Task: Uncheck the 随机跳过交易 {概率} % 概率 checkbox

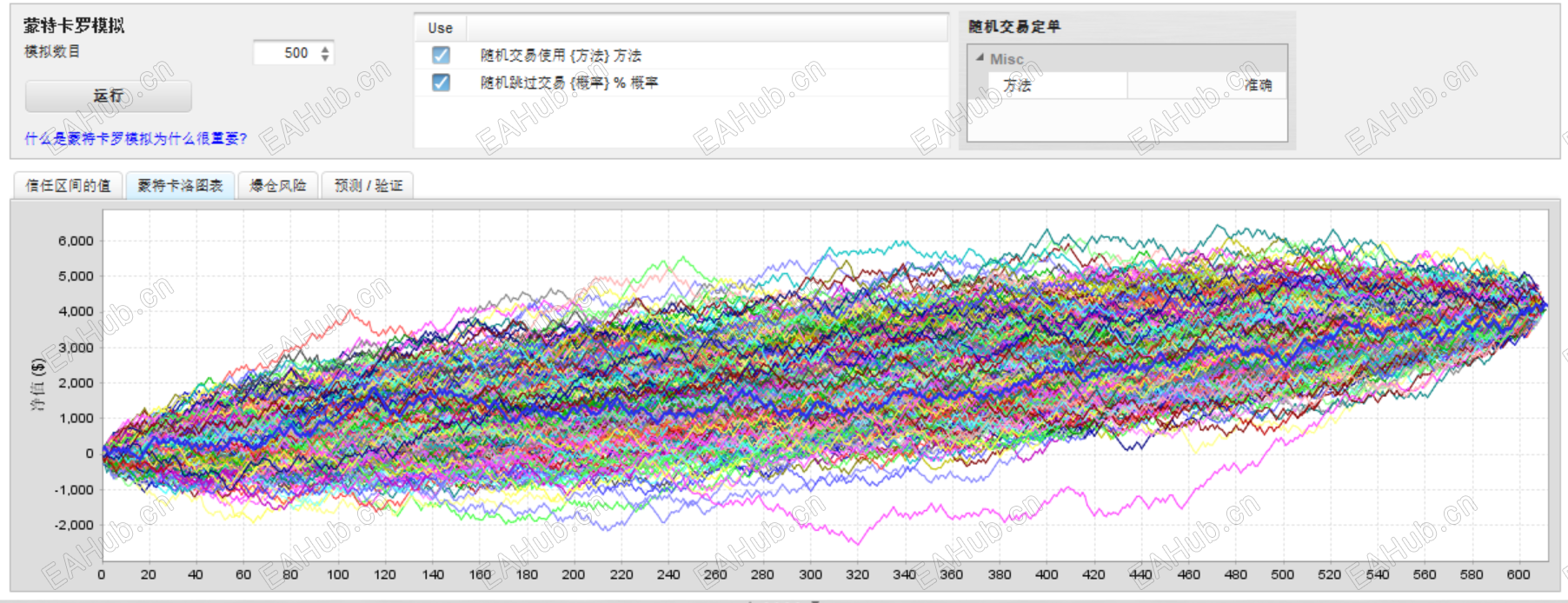Action: click(x=441, y=83)
